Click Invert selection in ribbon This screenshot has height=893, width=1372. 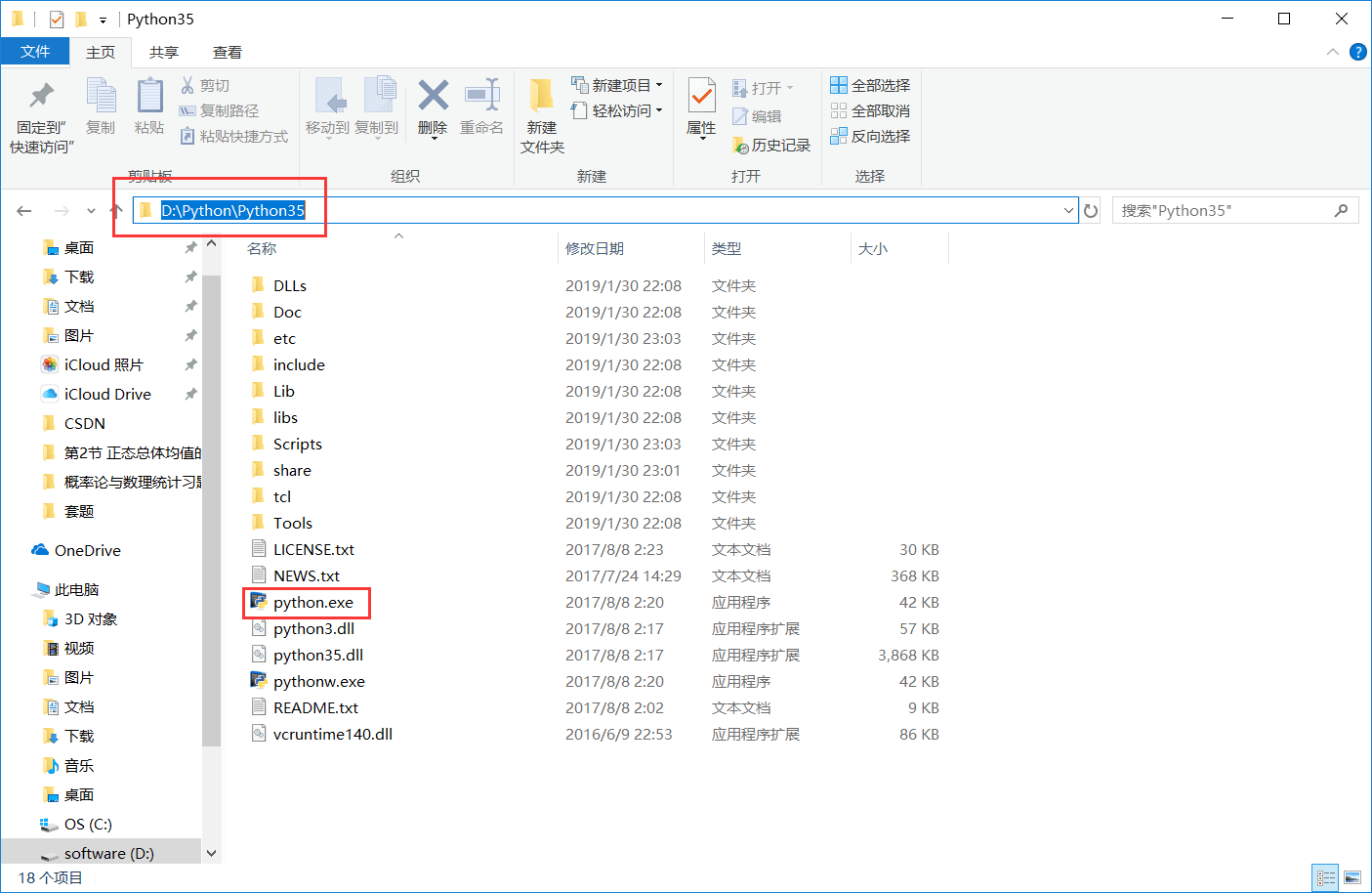tap(870, 137)
